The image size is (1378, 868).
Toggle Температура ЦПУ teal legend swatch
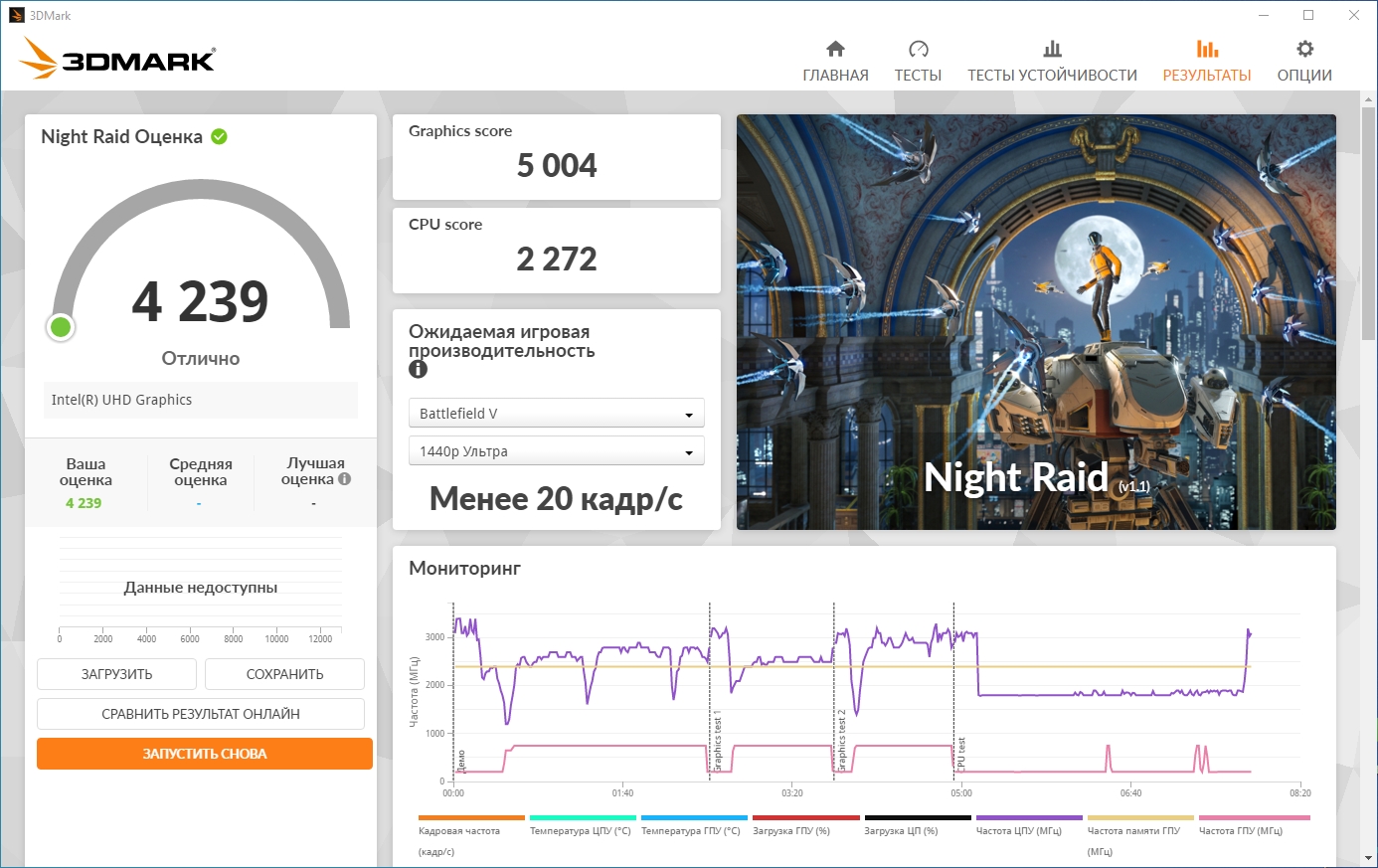pyautogui.click(x=583, y=818)
